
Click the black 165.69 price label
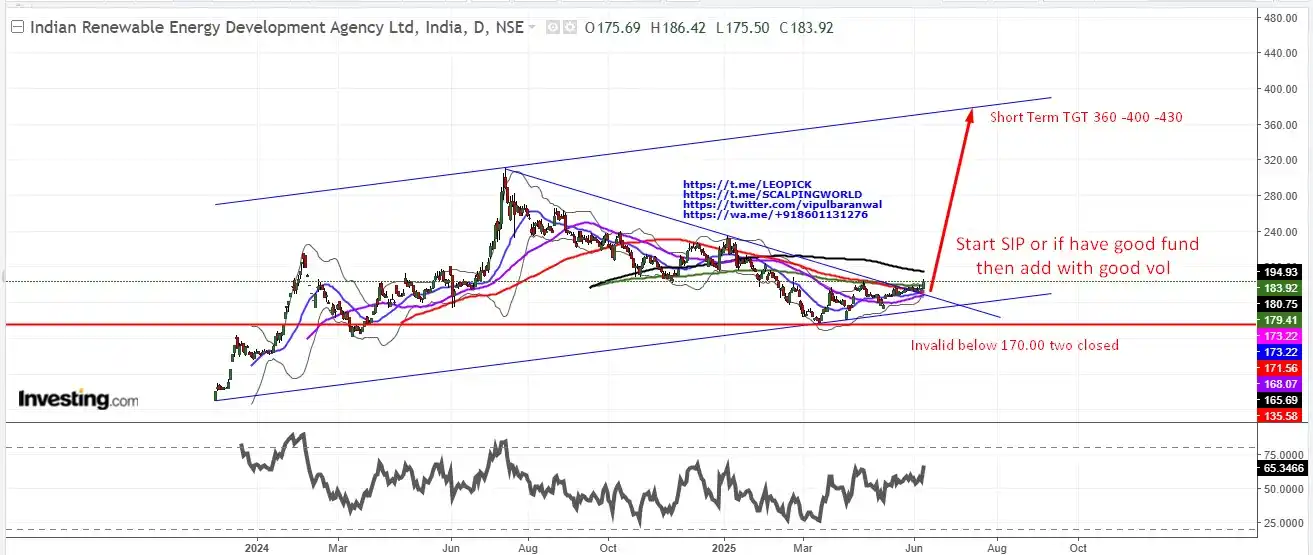click(1281, 400)
